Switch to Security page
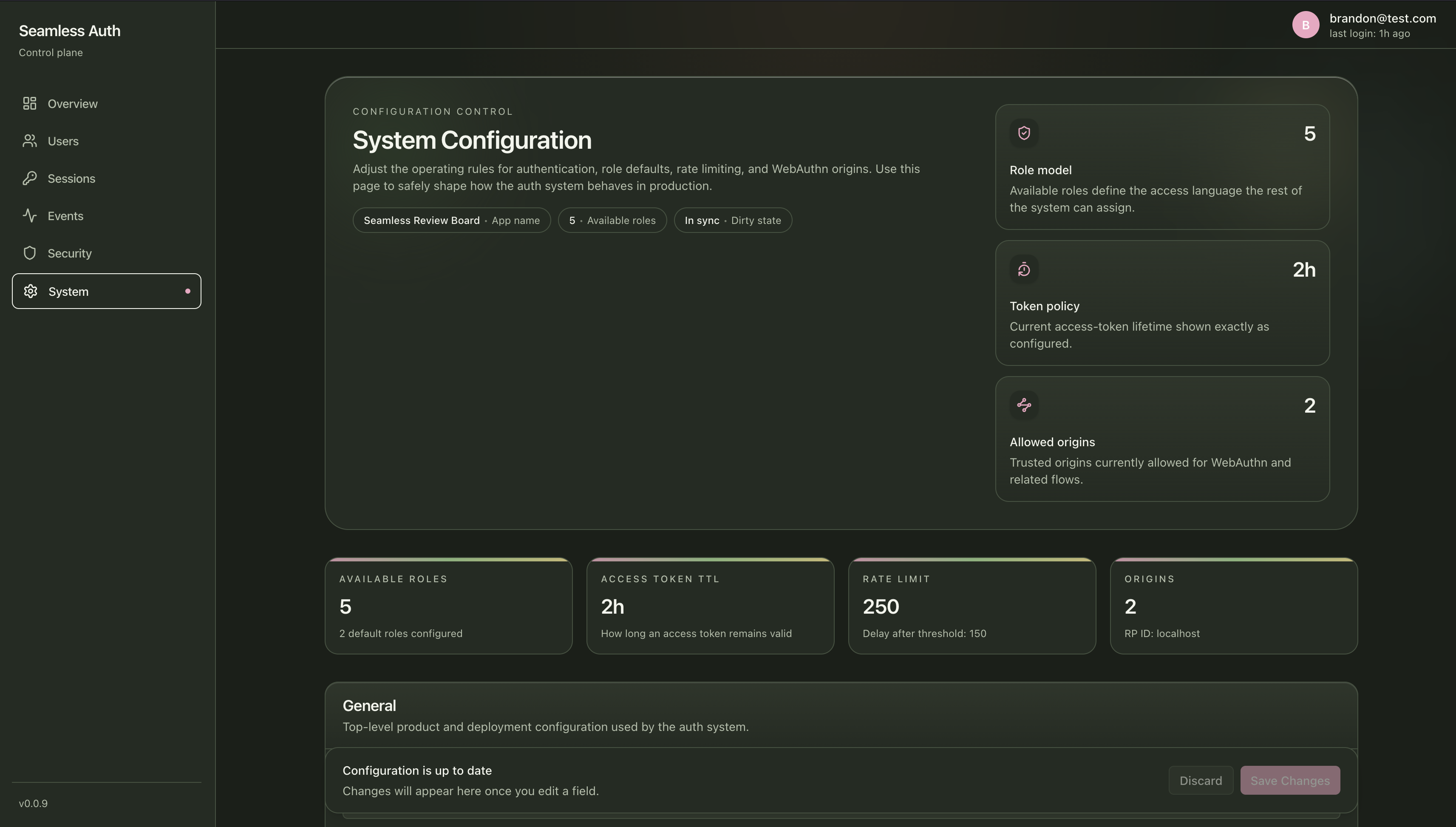Image resolution: width=1456 pixels, height=827 pixels. (x=106, y=253)
